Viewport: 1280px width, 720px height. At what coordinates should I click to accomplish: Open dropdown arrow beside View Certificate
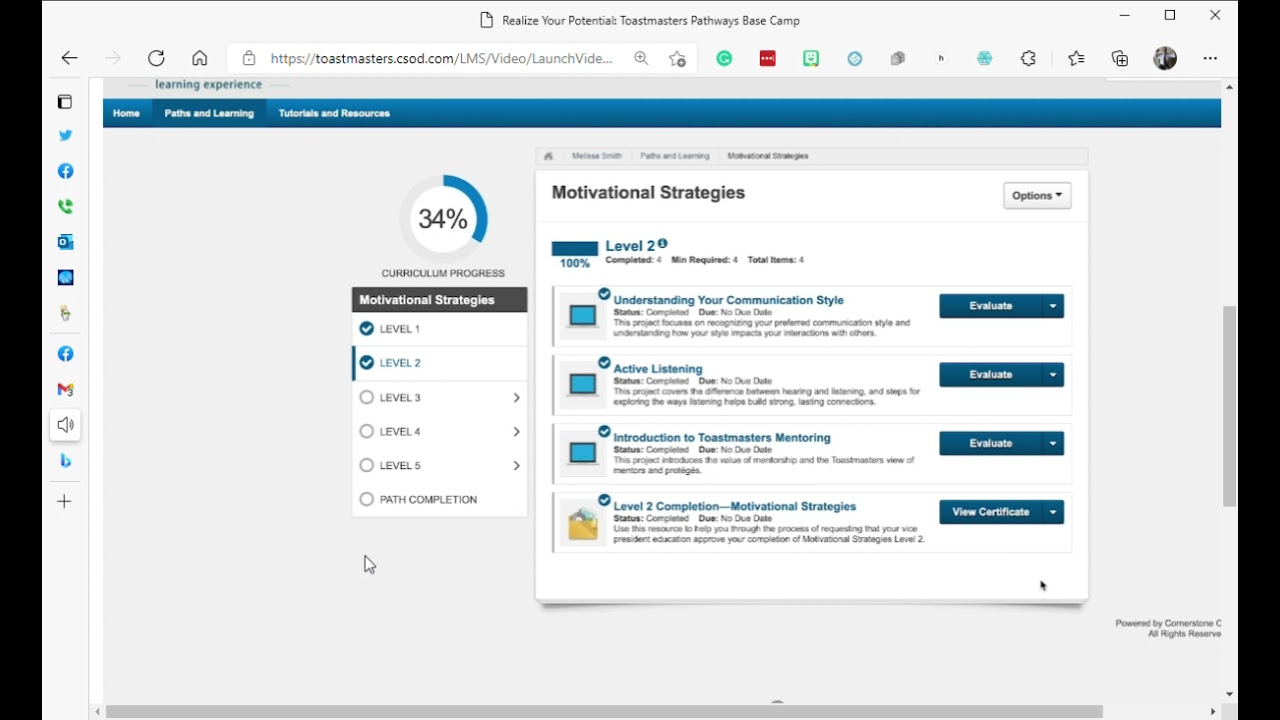pos(1053,512)
